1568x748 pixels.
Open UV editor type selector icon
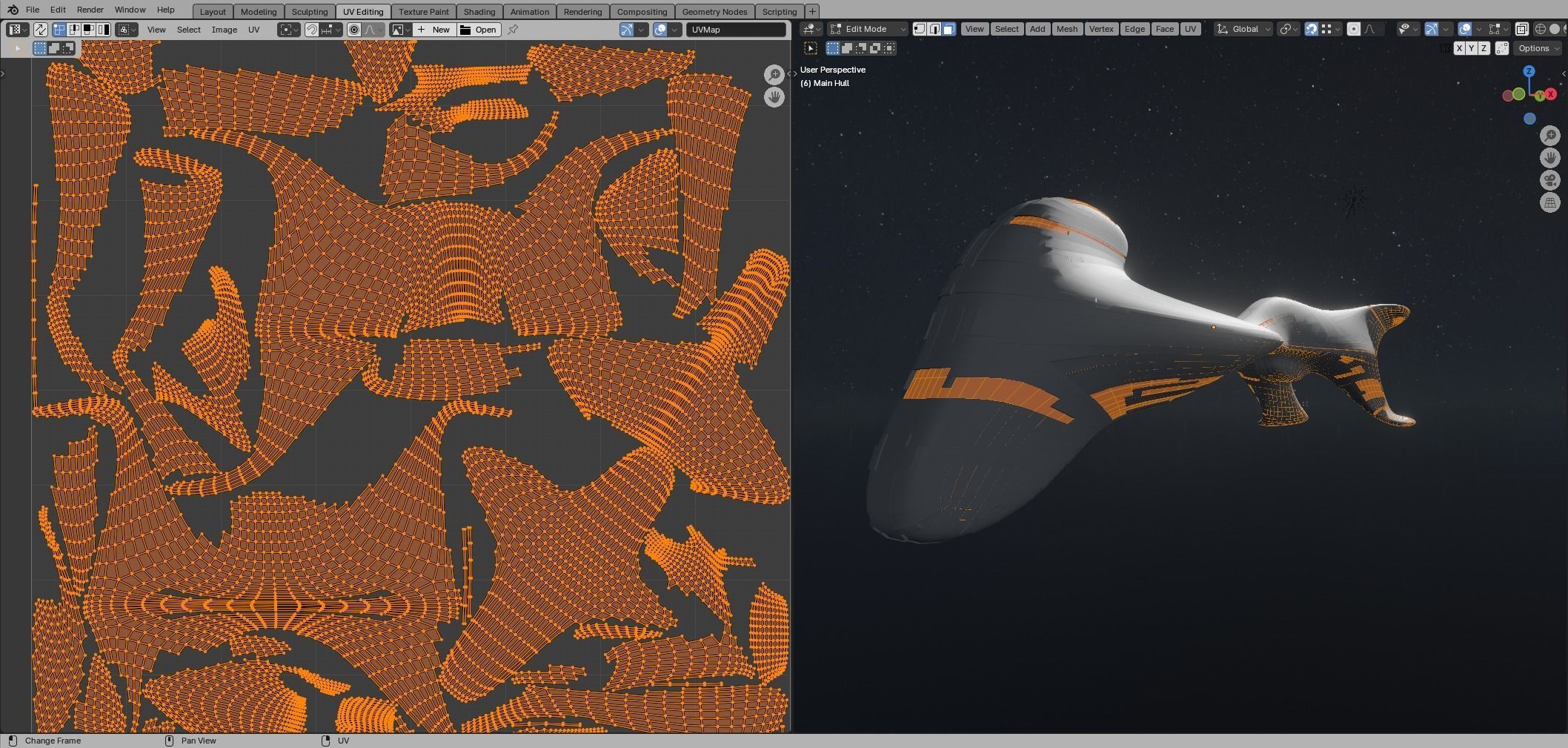[x=18, y=30]
